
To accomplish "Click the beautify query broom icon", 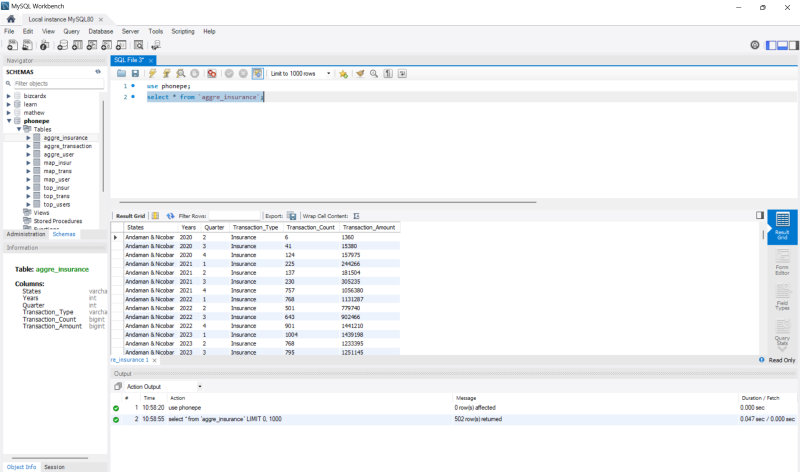I will [x=360, y=73].
